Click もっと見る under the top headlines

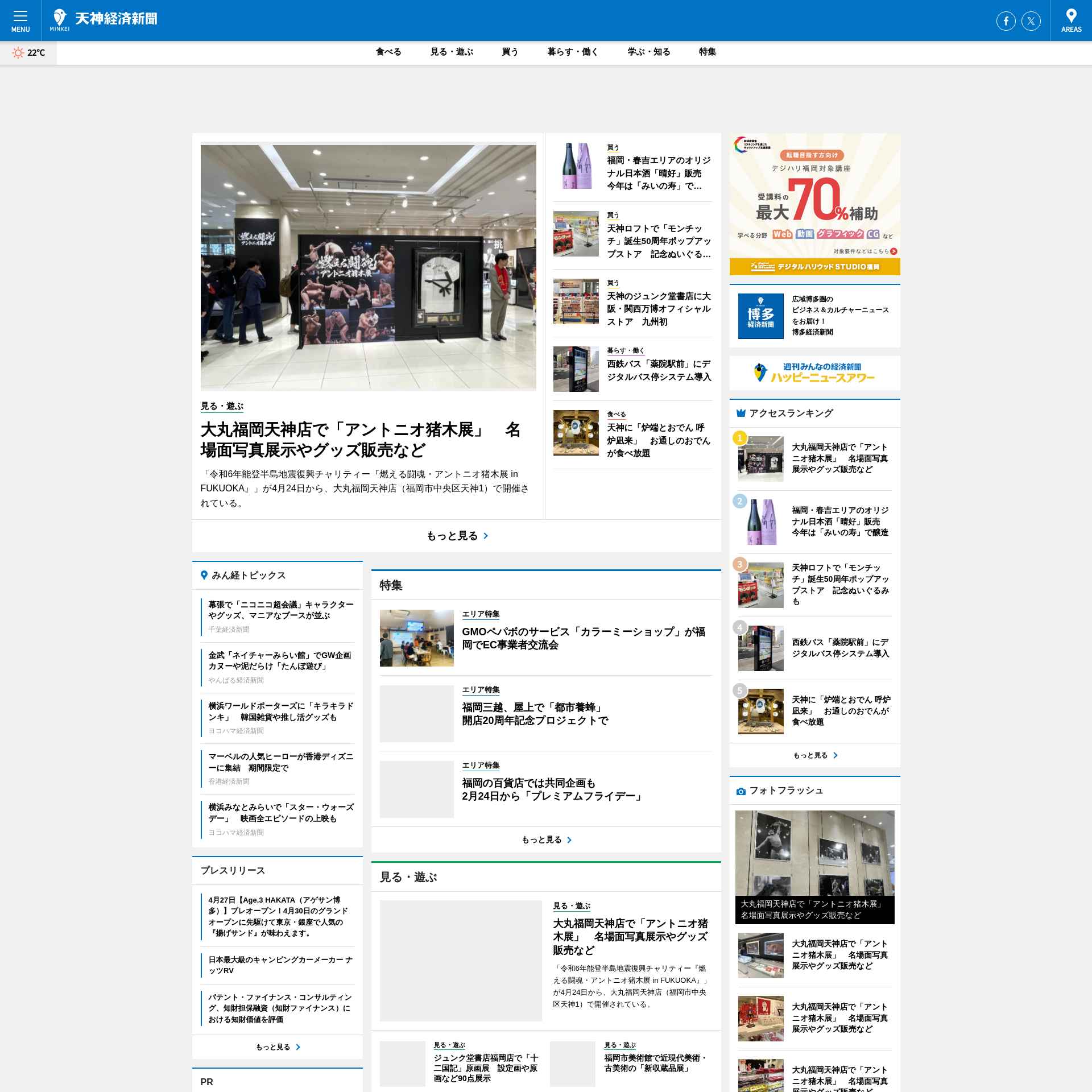point(457,536)
